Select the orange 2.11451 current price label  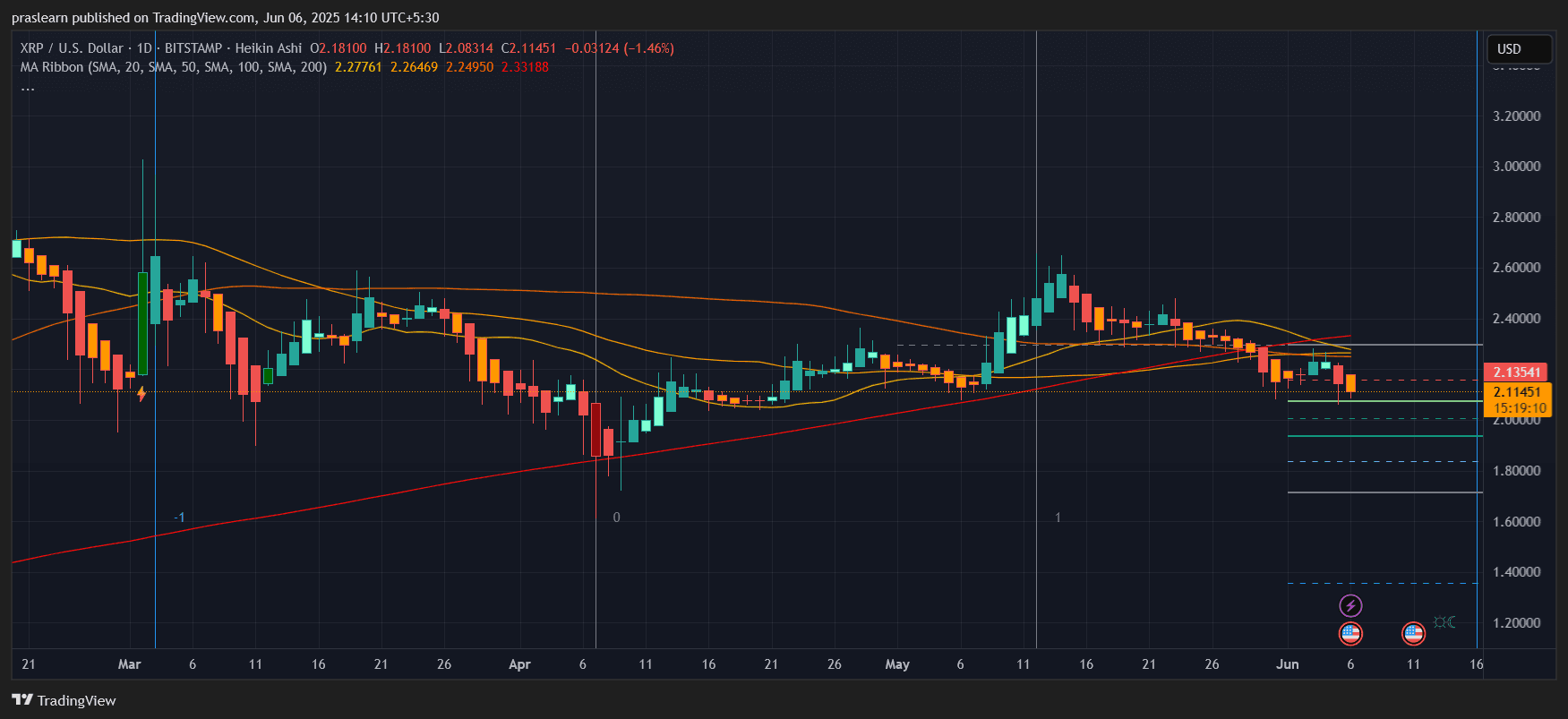coord(1517,399)
